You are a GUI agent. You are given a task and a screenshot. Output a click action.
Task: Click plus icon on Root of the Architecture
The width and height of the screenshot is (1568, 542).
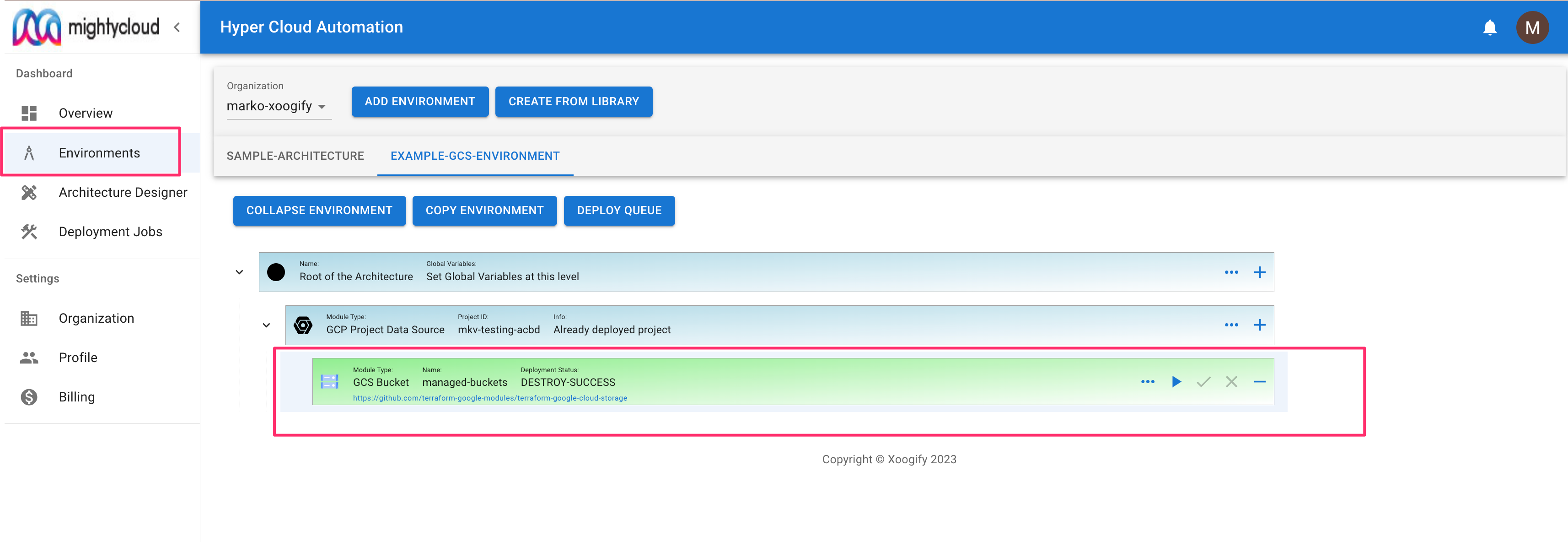tap(1259, 272)
